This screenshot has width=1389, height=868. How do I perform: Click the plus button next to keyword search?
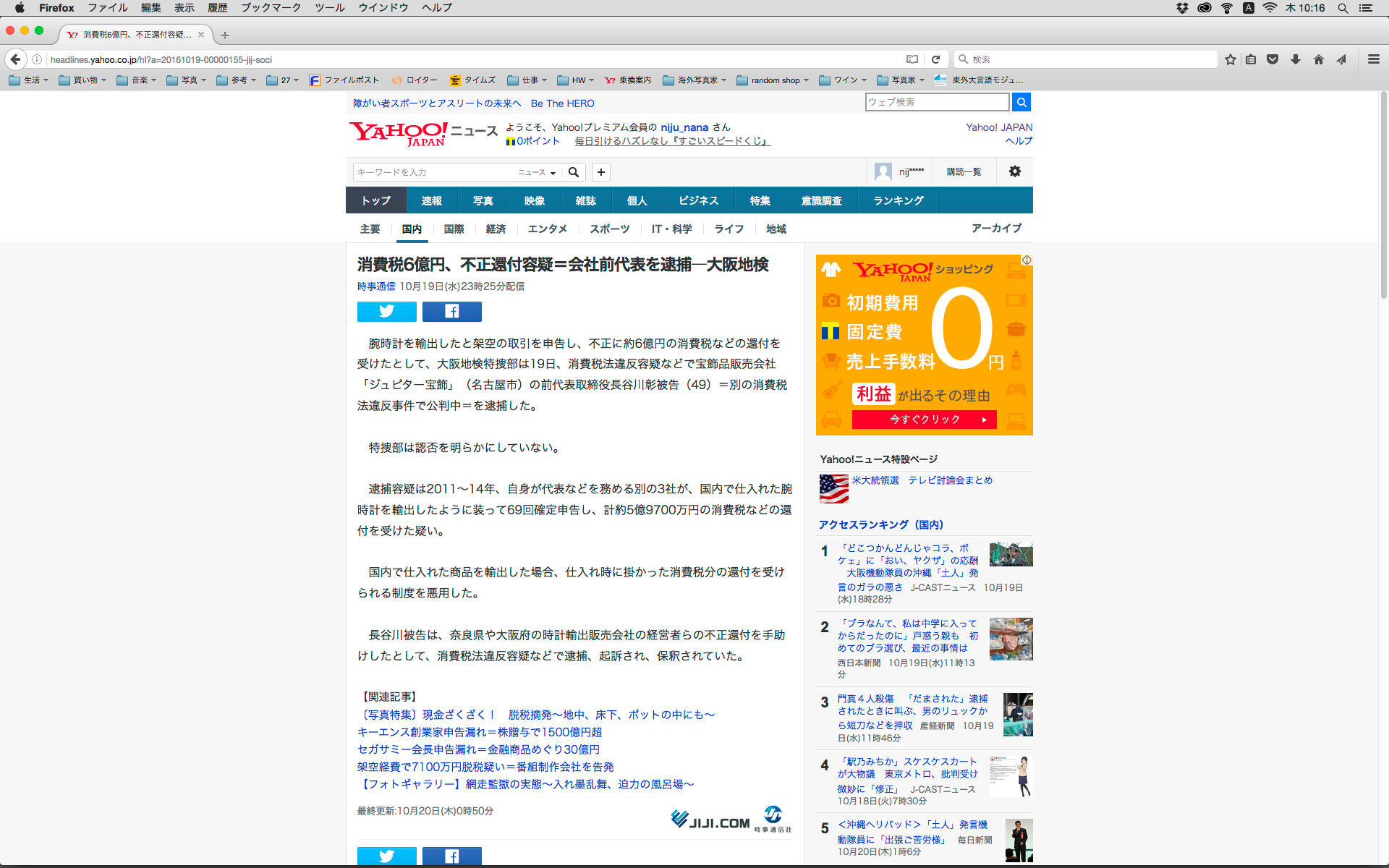600,172
